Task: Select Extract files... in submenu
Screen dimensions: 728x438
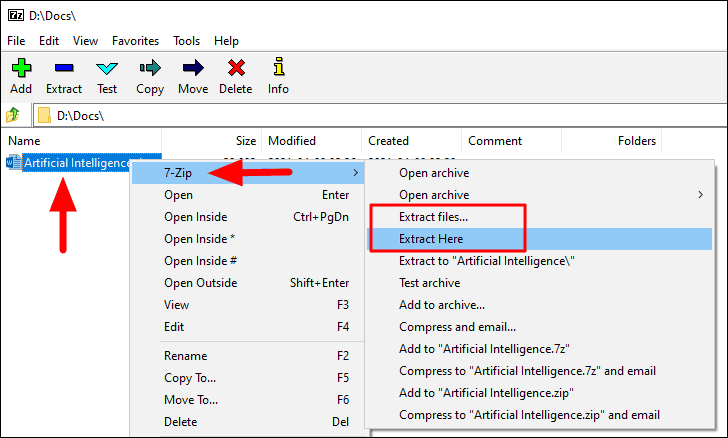Action: pyautogui.click(x=540, y=217)
